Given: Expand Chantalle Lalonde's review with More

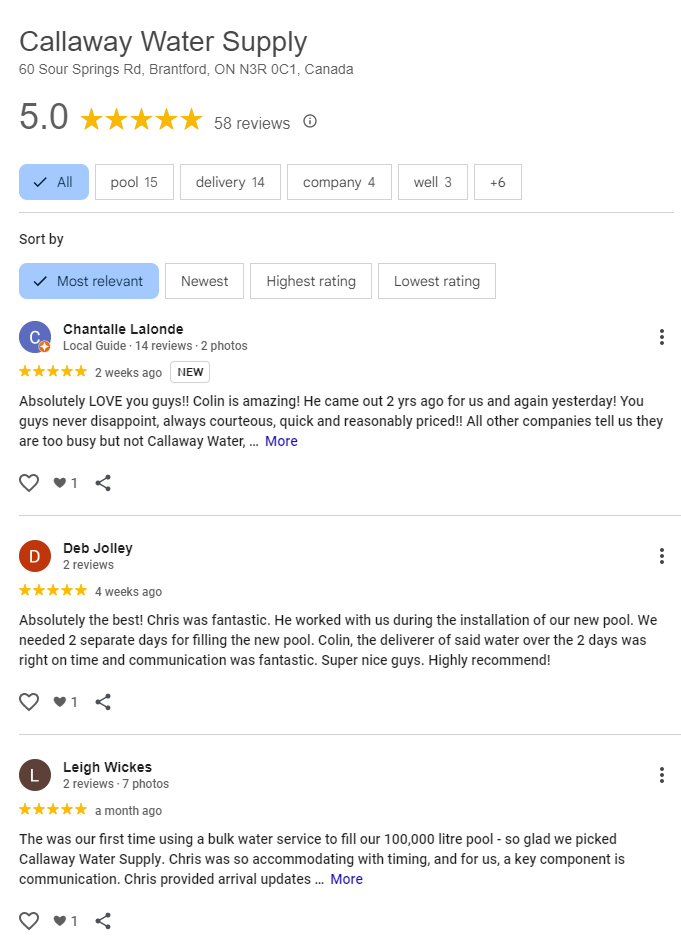Looking at the screenshot, I should [282, 441].
